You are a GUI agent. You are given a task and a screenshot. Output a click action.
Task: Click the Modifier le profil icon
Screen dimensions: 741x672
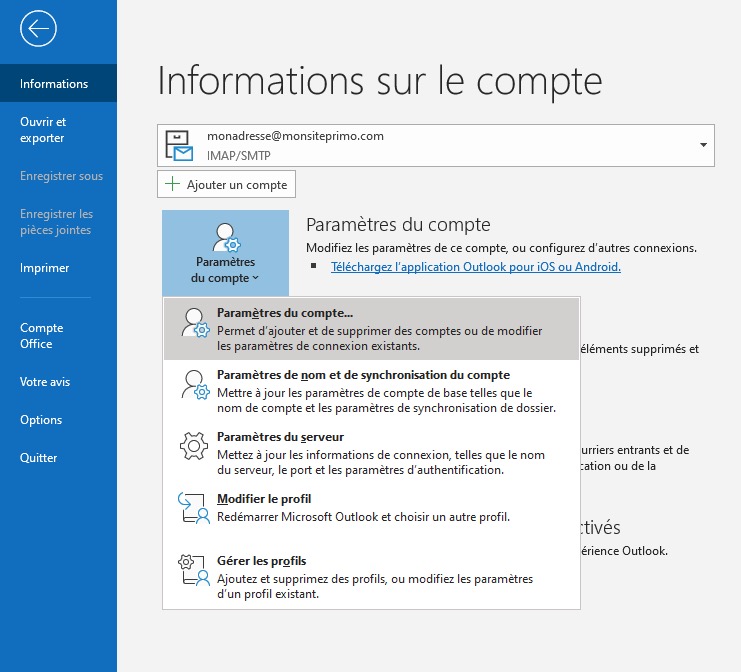193,508
